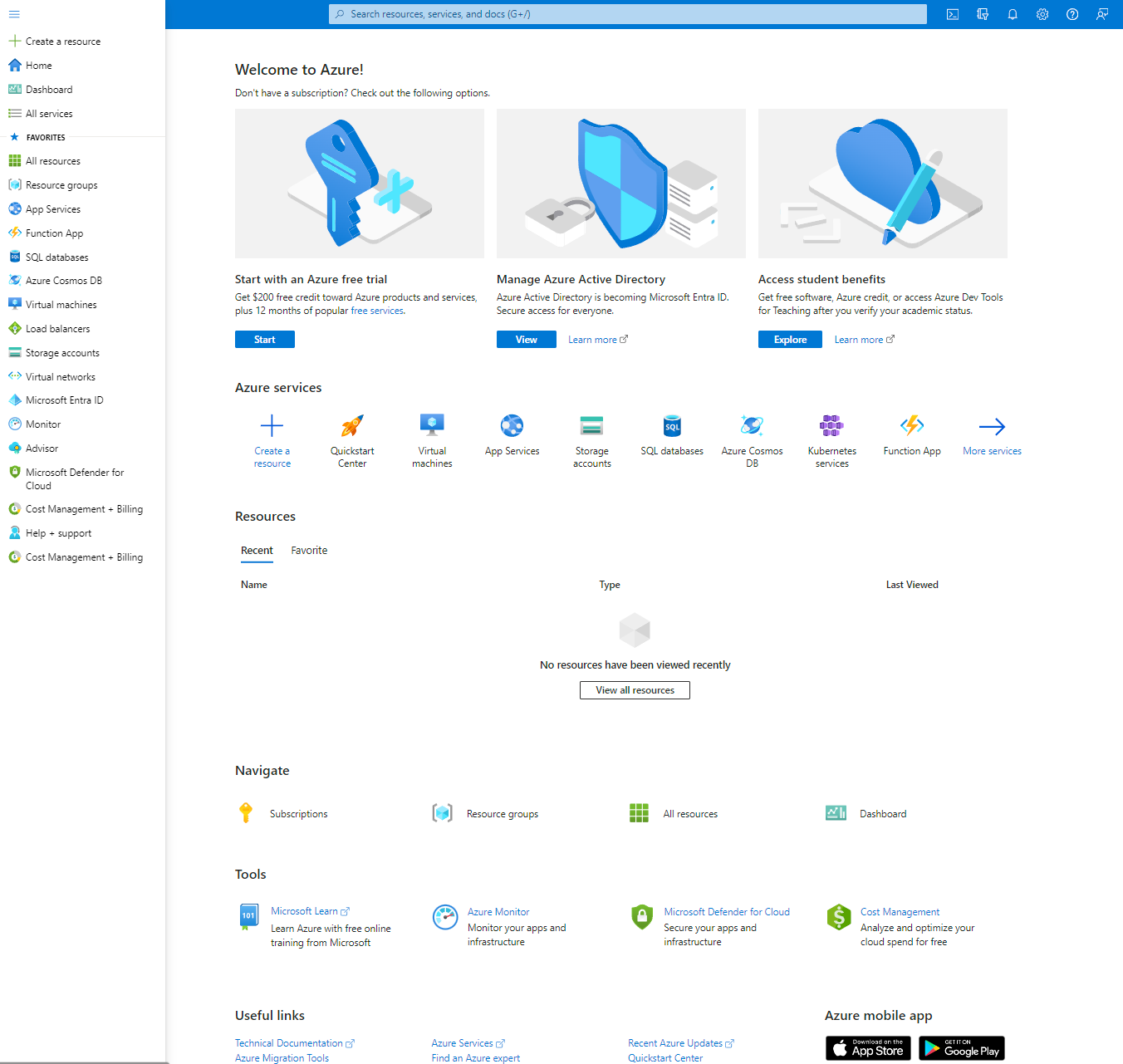This screenshot has height=1064, width=1123.
Task: Click the Quickstart Center rocket icon
Action: (352, 426)
